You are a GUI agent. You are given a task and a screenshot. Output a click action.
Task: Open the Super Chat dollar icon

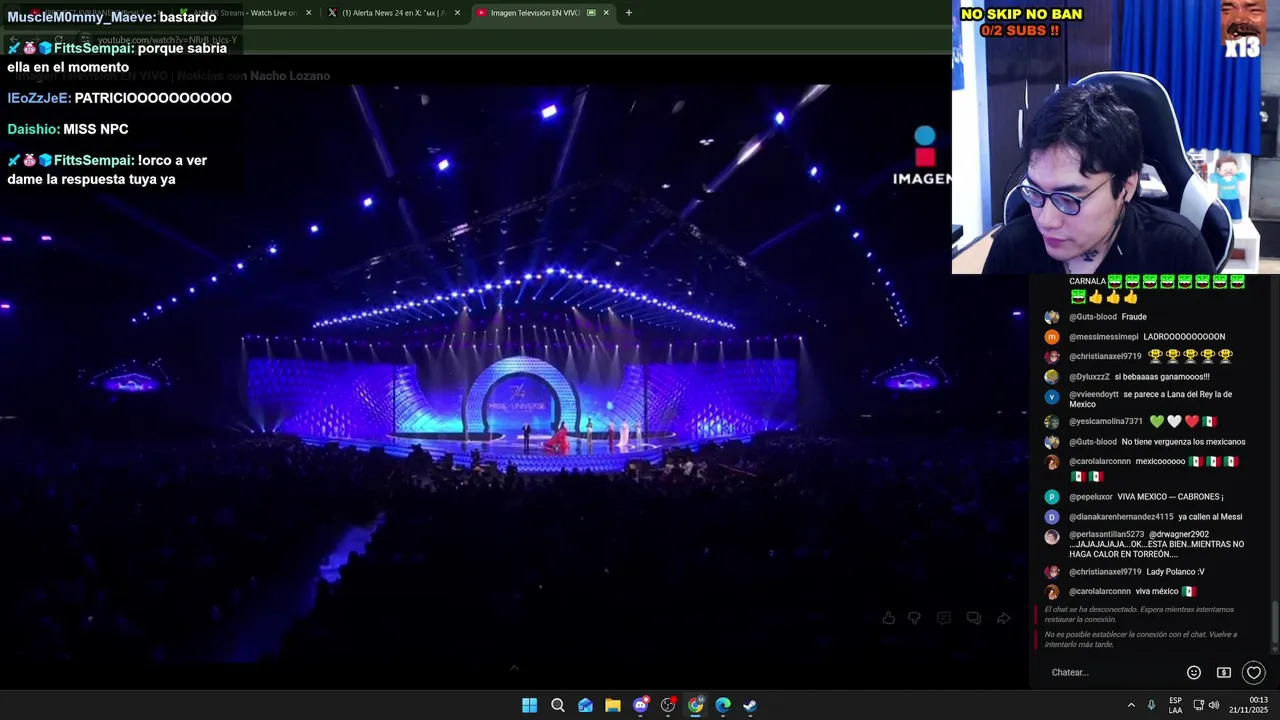point(1223,673)
